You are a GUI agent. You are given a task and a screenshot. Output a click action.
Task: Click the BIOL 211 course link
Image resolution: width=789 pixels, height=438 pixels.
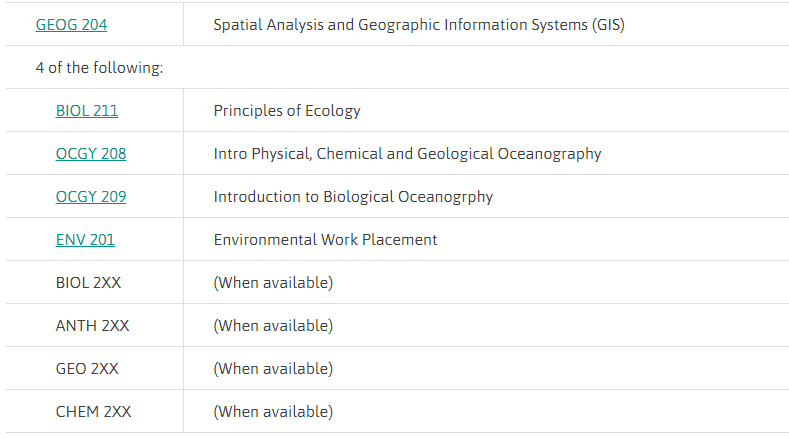click(x=87, y=111)
